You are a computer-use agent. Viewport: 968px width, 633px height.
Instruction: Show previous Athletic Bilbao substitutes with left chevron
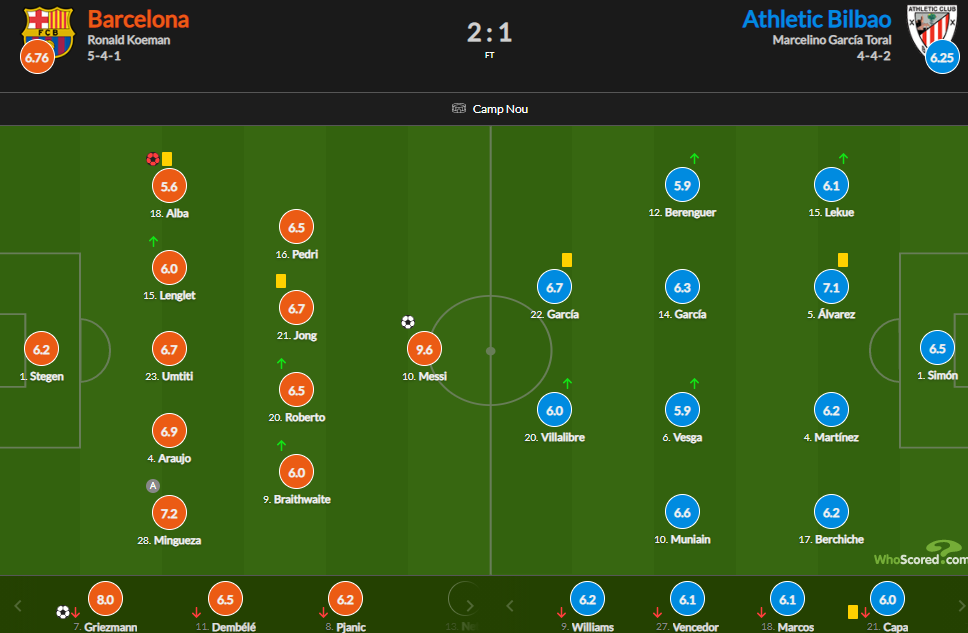click(510, 606)
